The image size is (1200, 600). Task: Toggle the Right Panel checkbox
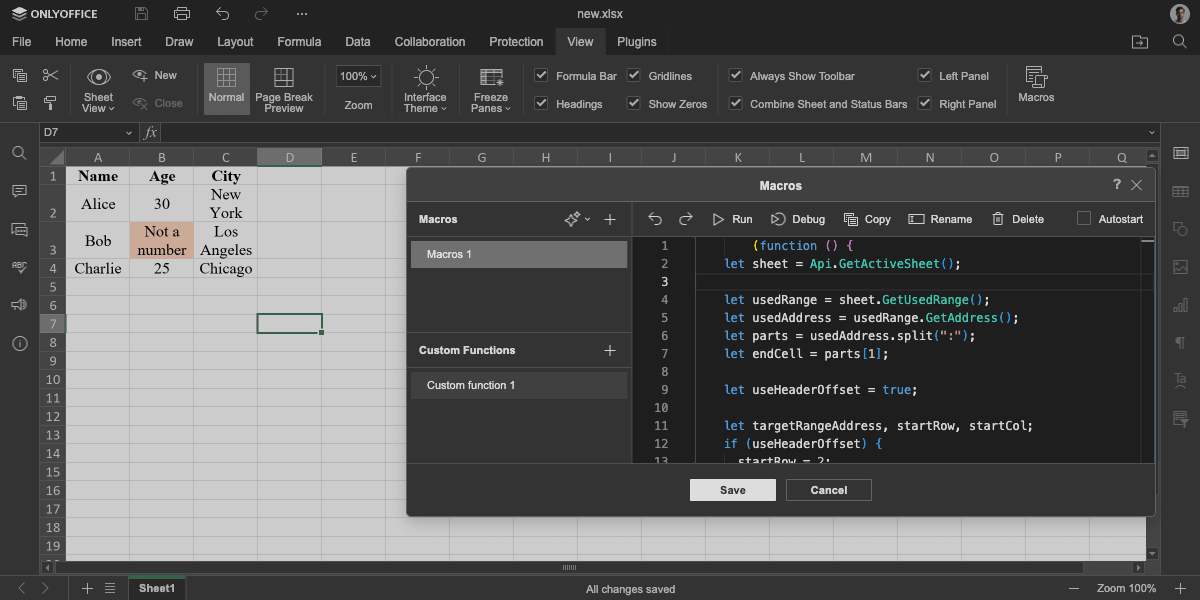click(x=924, y=103)
